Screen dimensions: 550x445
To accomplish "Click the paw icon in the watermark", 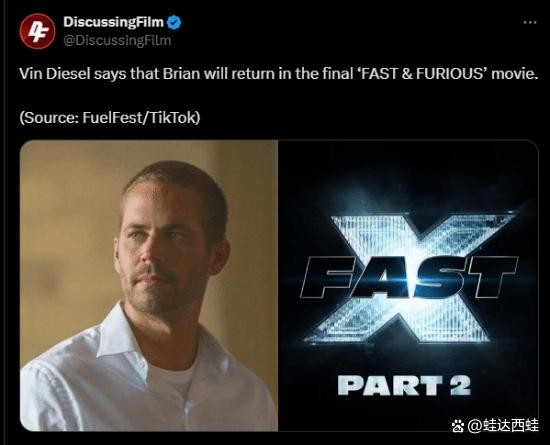I will pyautogui.click(x=458, y=426).
